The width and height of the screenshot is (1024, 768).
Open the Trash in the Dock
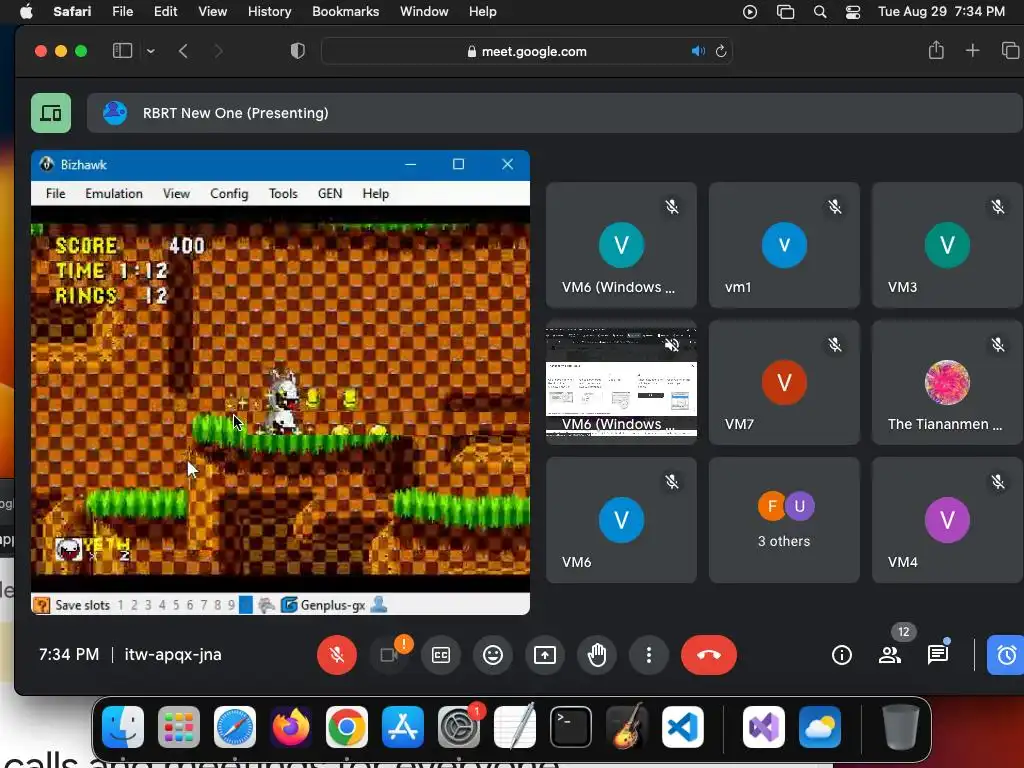click(x=900, y=726)
